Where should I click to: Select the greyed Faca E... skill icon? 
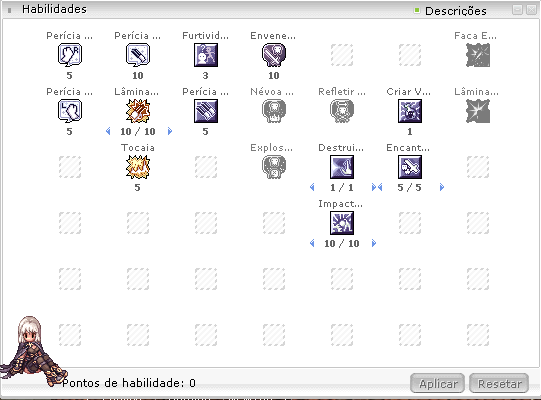478,55
